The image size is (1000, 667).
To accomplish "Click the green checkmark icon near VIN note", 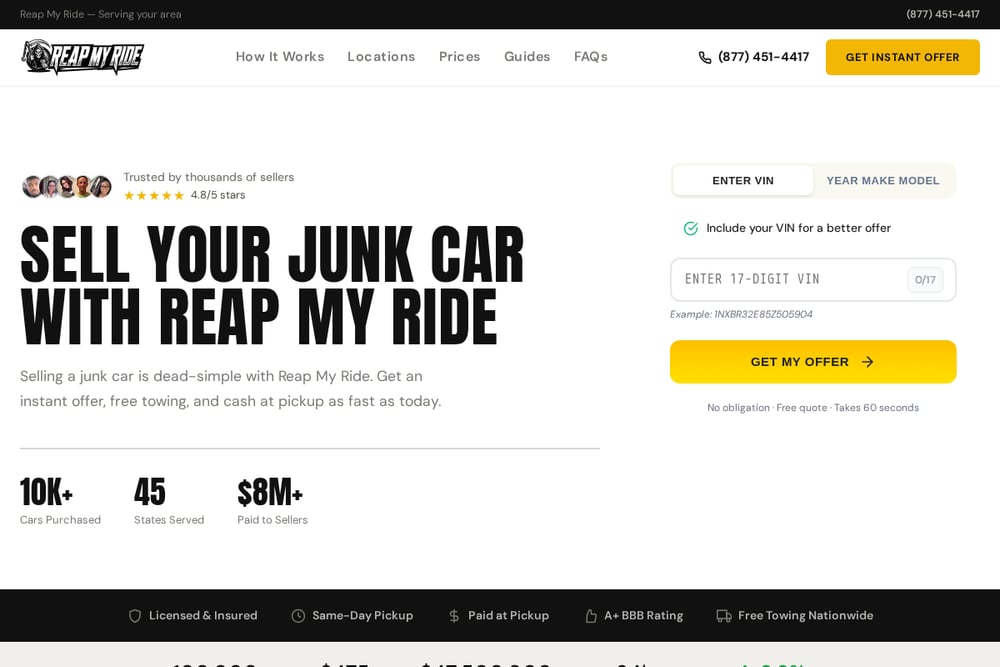I will (x=691, y=228).
